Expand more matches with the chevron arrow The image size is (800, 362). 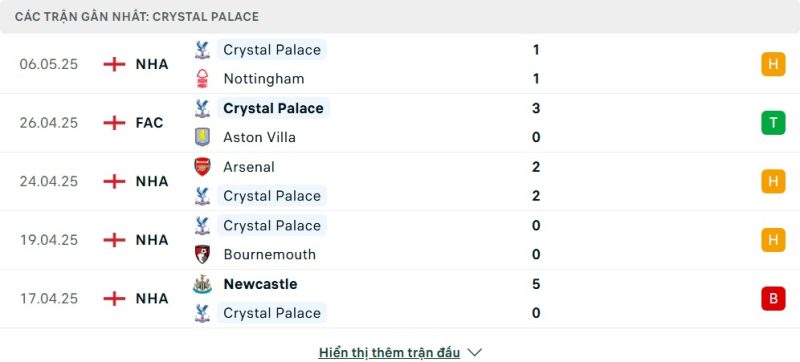475,352
